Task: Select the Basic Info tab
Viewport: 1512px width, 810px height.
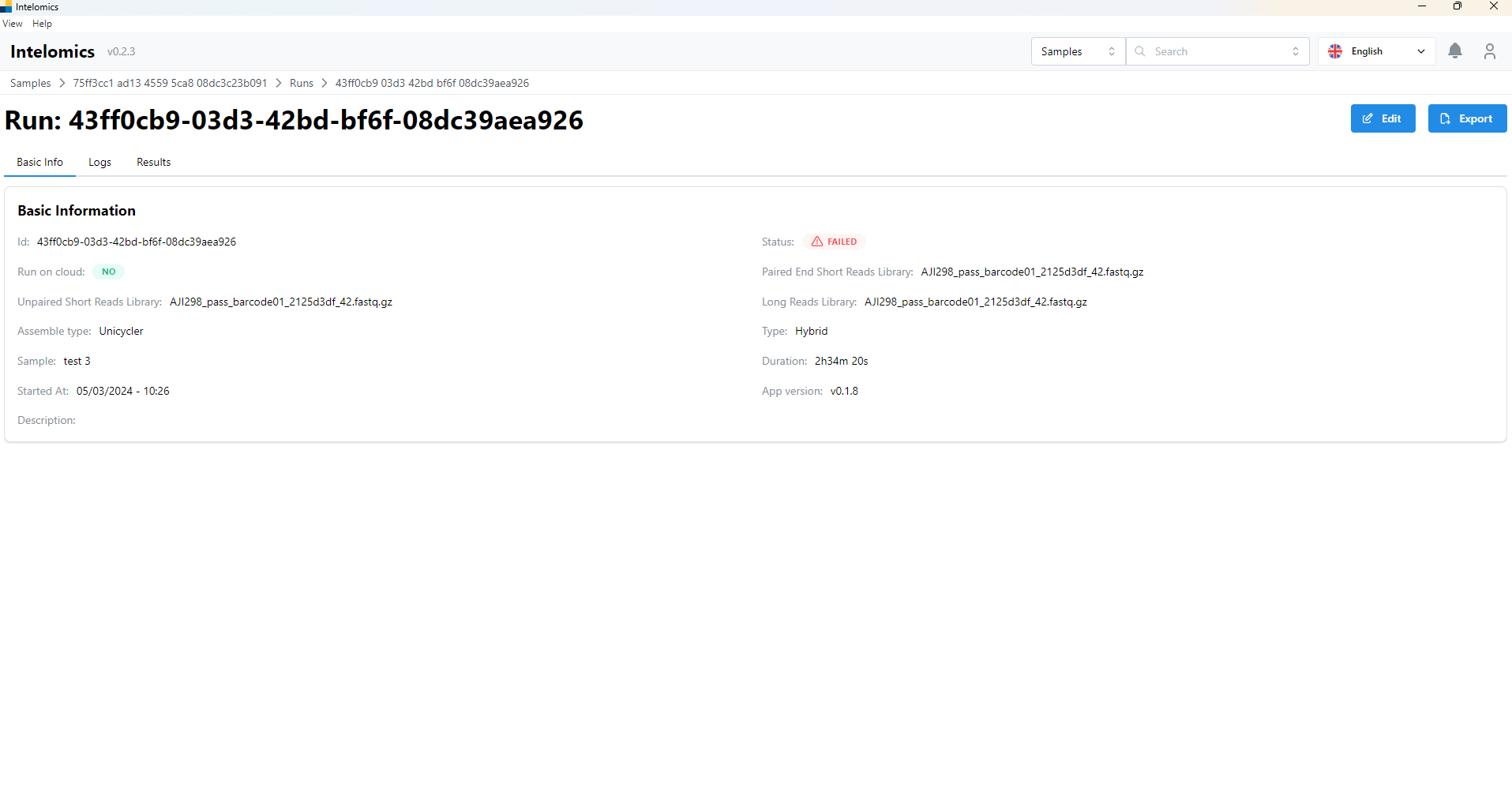Action: 39,162
